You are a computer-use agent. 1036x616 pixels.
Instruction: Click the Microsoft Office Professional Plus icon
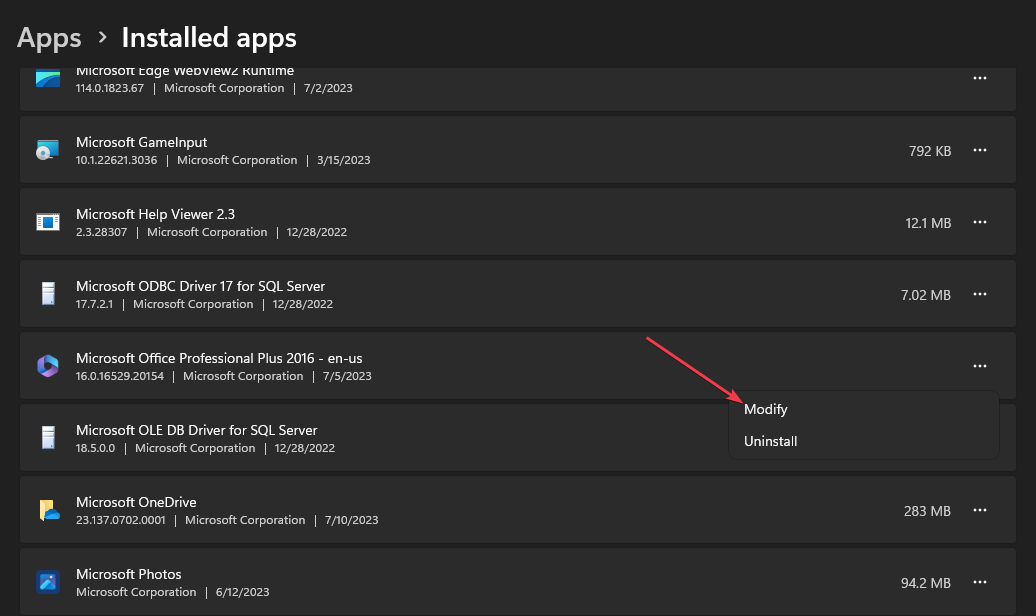pyautogui.click(x=48, y=366)
